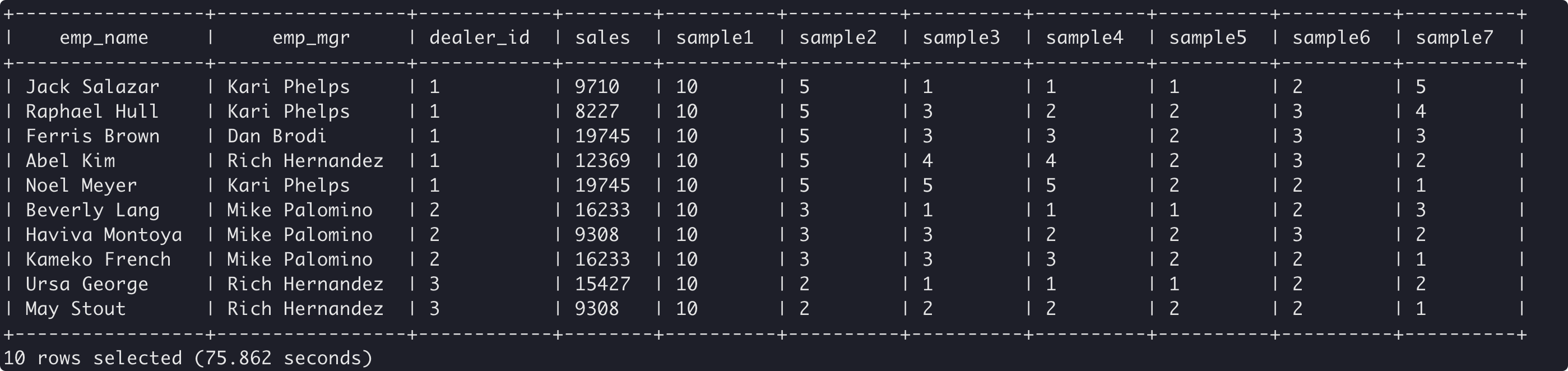This screenshot has width=1568, height=371.
Task: Click sample4 value 5 in Noel Meyer's row
Action: [x=1051, y=185]
